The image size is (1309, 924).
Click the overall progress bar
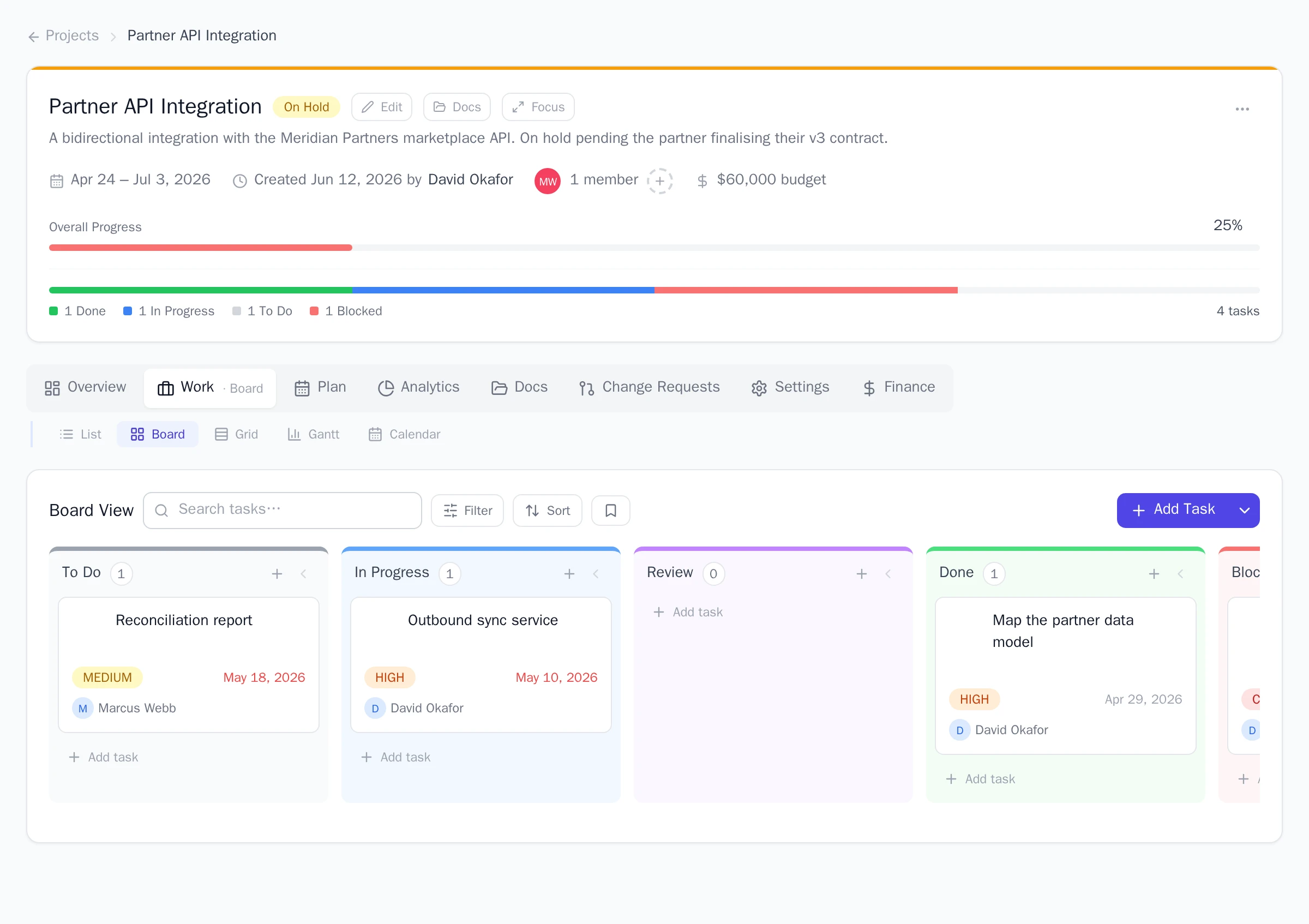point(654,248)
